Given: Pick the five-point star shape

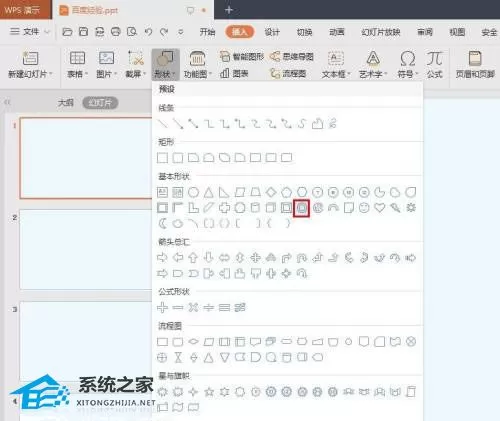Looking at the screenshot, I should [209, 392].
